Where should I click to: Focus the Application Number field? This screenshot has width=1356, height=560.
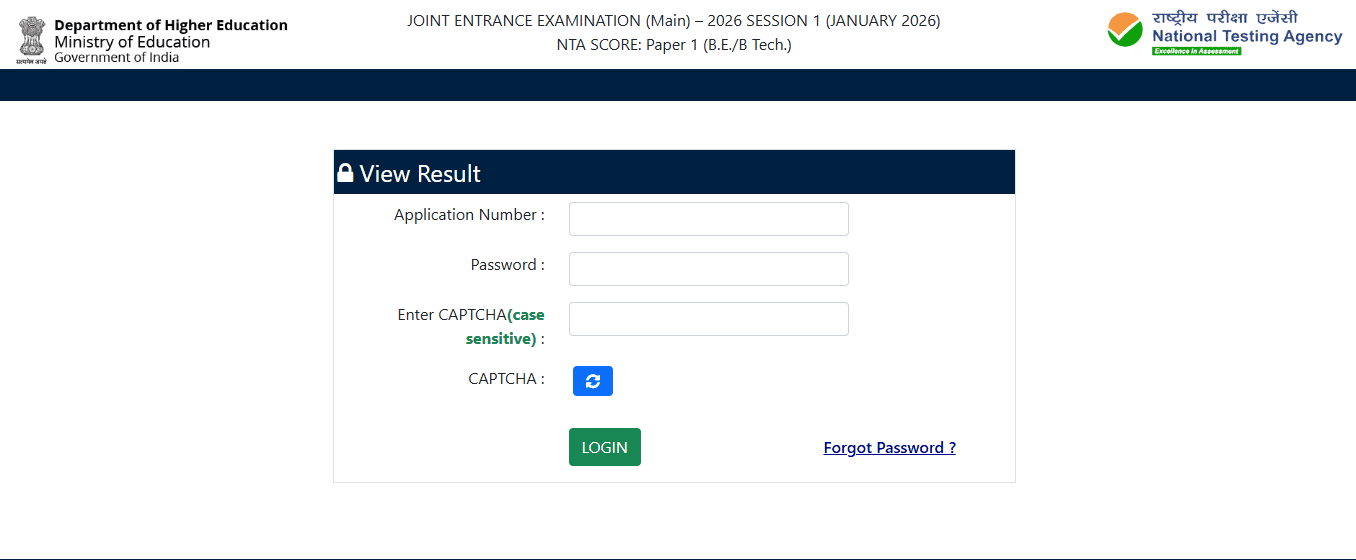point(708,219)
